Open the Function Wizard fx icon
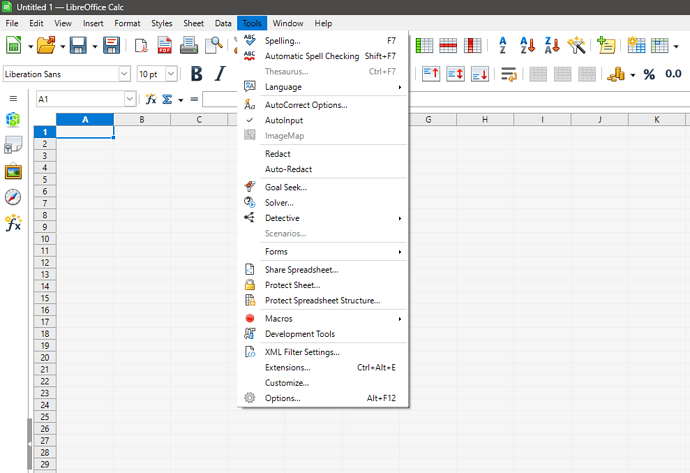This screenshot has height=473, width=690. click(151, 99)
